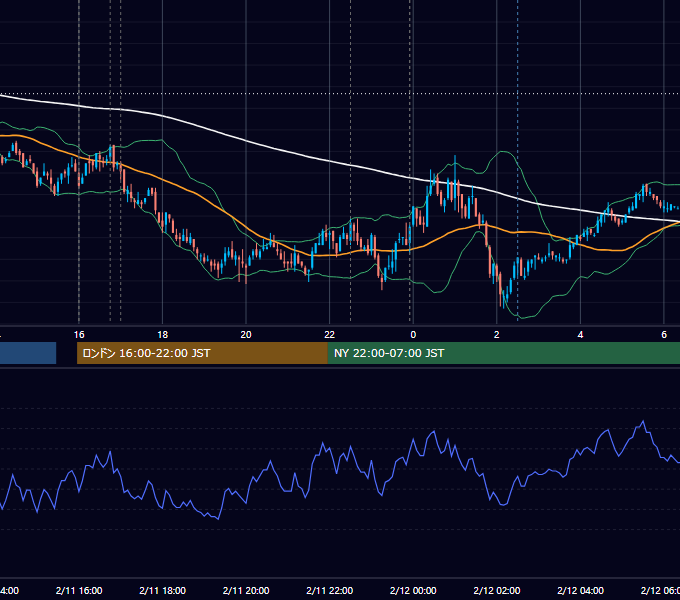Click the 18 hour axis label
The height and width of the screenshot is (600, 680).
(x=163, y=335)
